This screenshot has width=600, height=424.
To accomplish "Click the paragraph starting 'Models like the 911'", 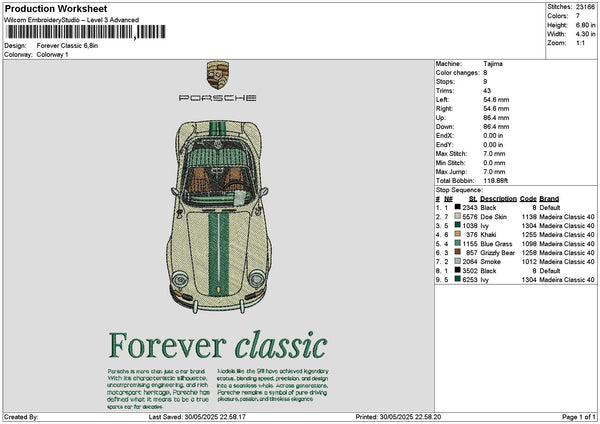I will click(273, 385).
